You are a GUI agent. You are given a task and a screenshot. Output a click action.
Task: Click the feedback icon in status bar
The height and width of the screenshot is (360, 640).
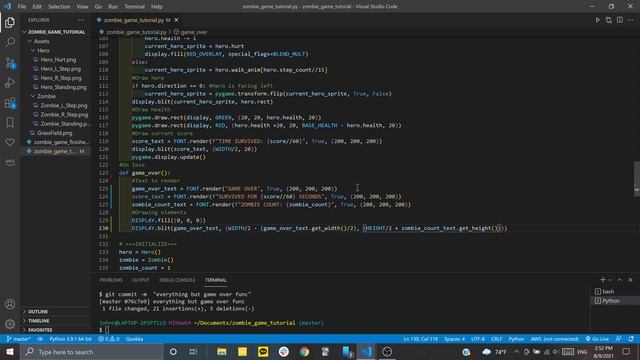pos(619,339)
